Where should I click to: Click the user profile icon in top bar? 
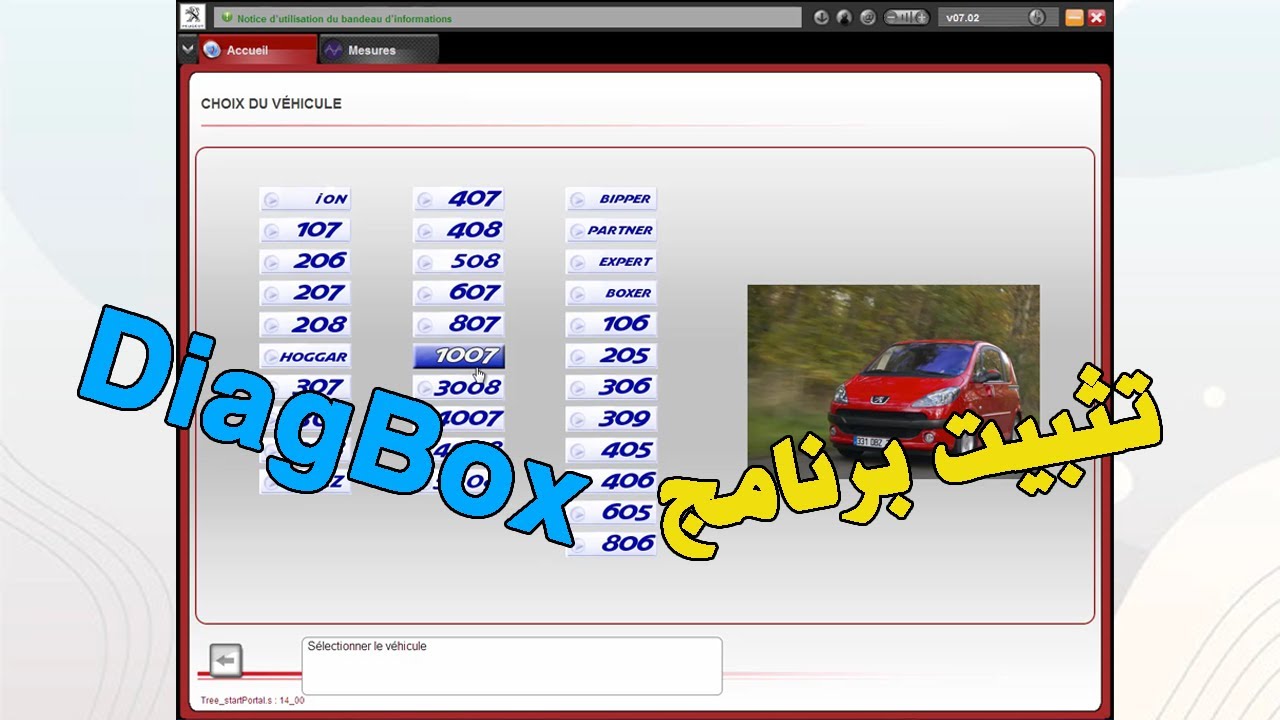tap(844, 17)
